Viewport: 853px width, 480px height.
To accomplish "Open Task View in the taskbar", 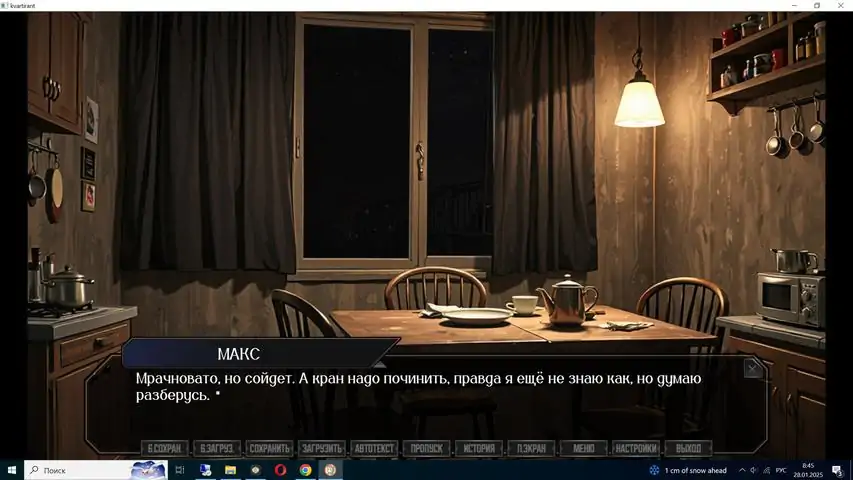I will pyautogui.click(x=180, y=470).
